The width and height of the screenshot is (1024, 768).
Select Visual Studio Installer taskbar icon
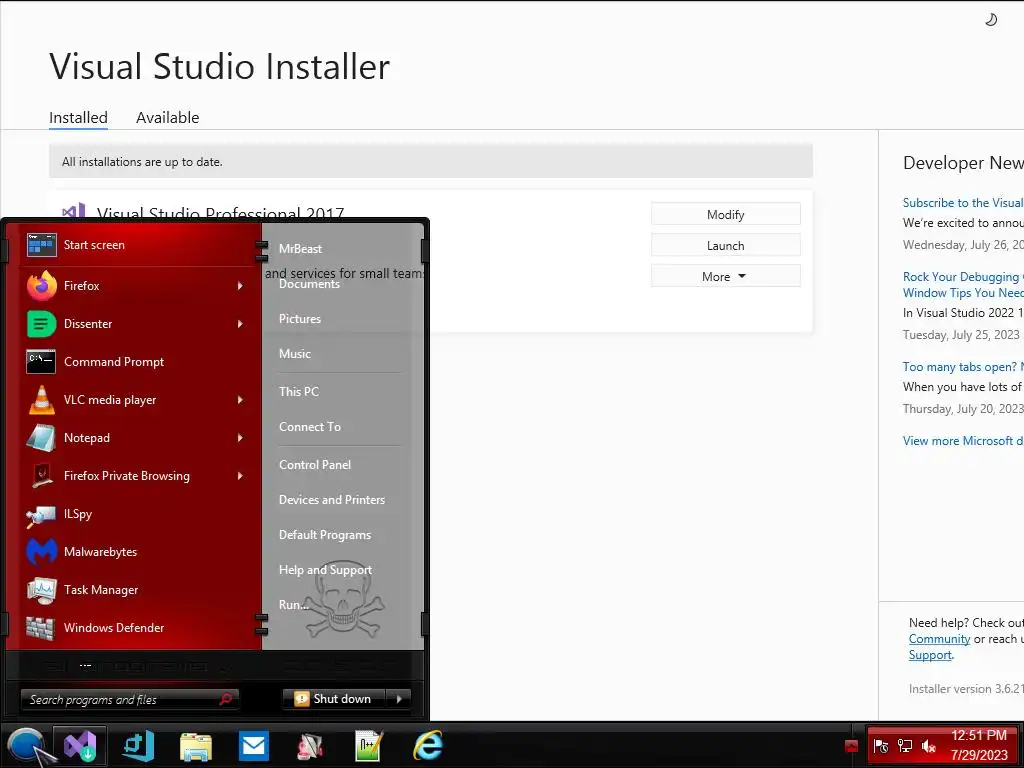click(80, 746)
